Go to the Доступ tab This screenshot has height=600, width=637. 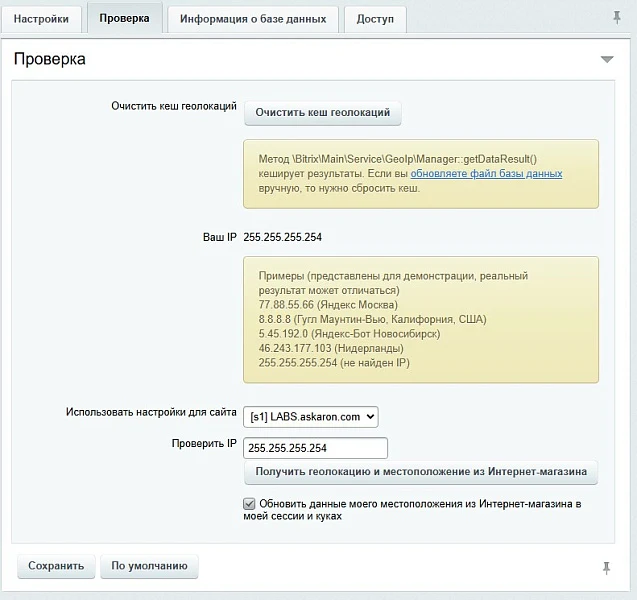coord(375,19)
